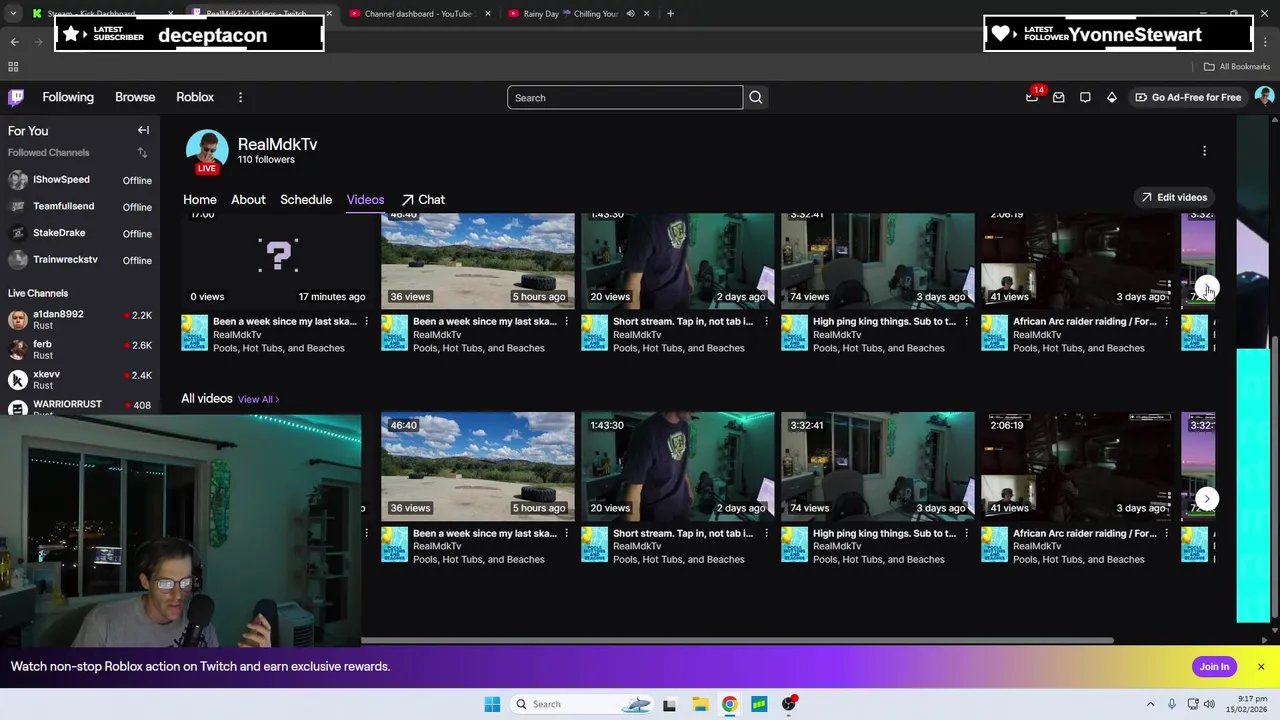Click the horizontal scrollbar below videos
Viewport: 1280px width, 720px height.
coord(737,640)
